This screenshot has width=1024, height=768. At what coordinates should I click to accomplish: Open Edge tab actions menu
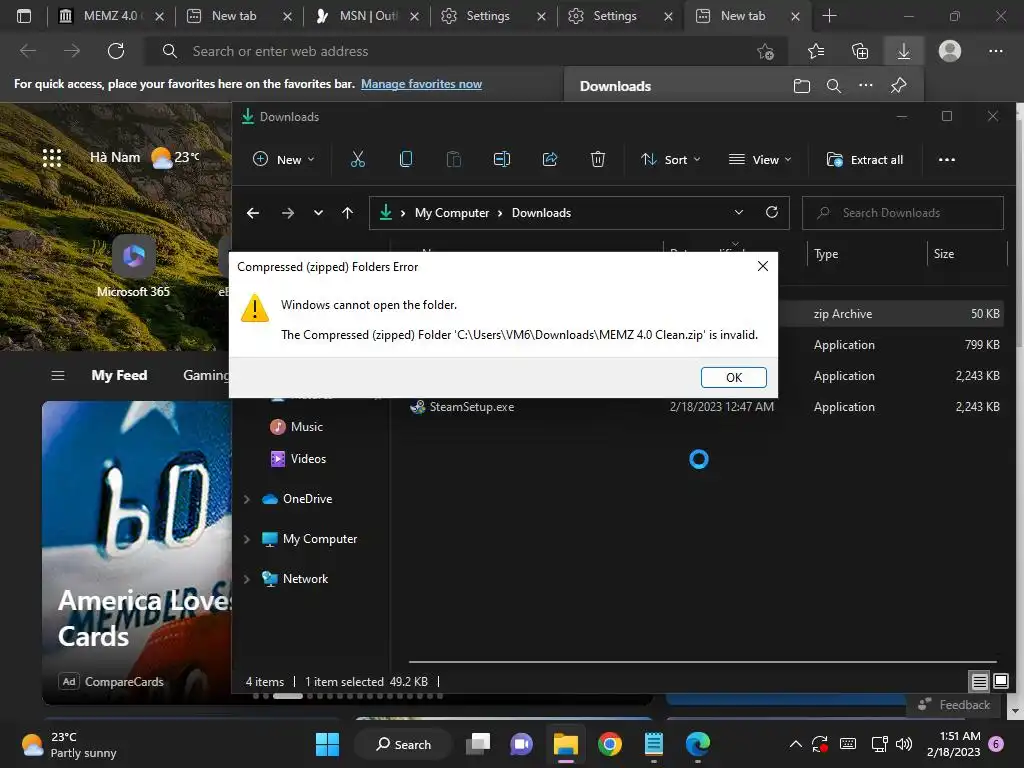(x=24, y=16)
